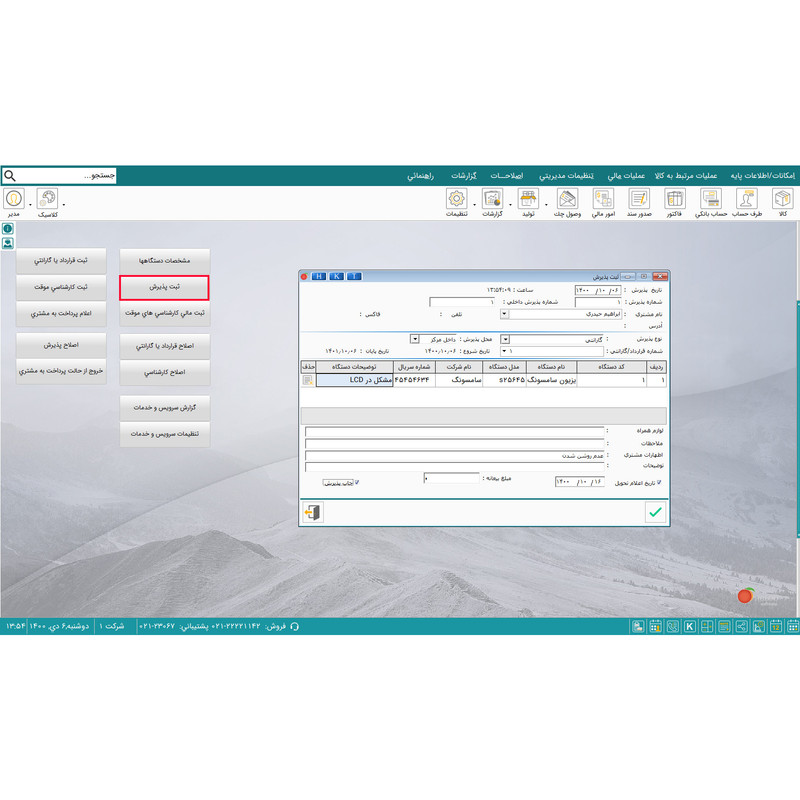
Task: Expand the نام مشتری customer name dropdown
Action: 504,314
